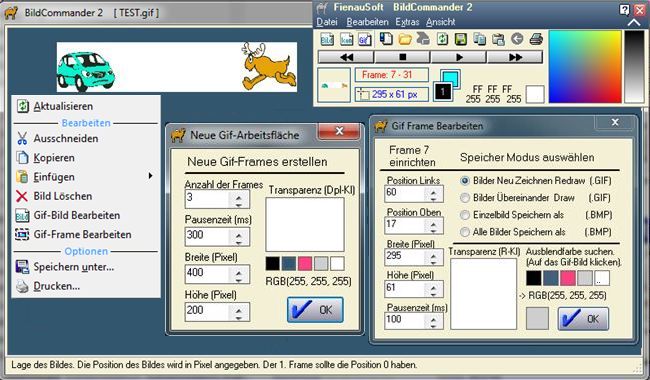The width and height of the screenshot is (650, 380).
Task: Click the green floppy save icon
Action: [x=461, y=39]
